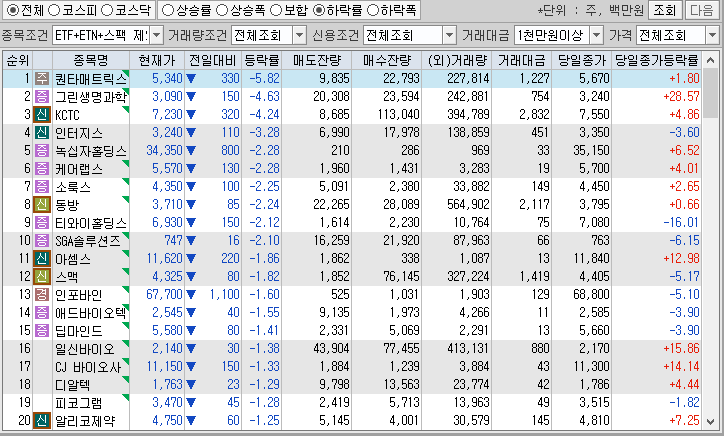The width and height of the screenshot is (724, 436).
Task: Sort by 등락률 column header
Action: tap(261, 60)
